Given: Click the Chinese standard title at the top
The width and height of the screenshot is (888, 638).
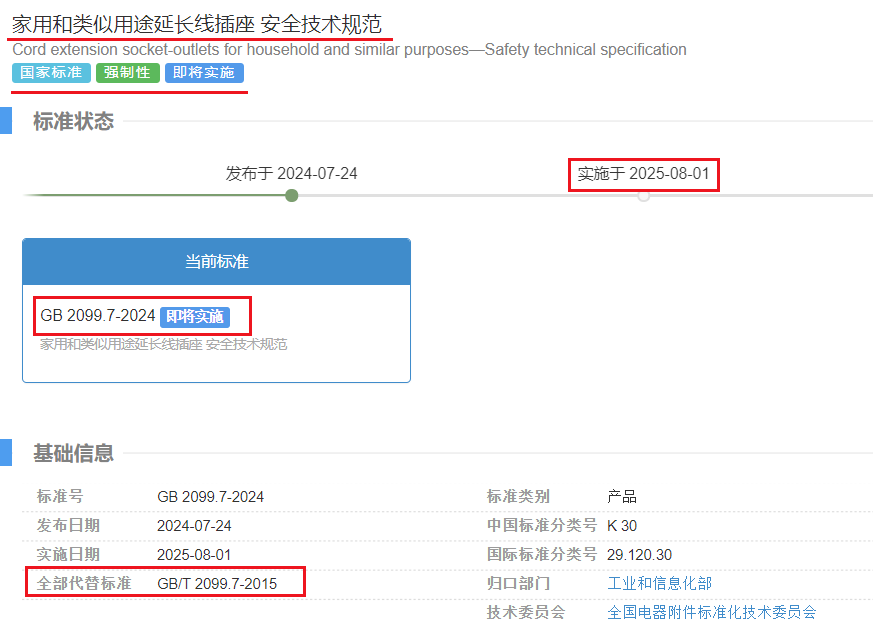Looking at the screenshot, I should [x=196, y=24].
